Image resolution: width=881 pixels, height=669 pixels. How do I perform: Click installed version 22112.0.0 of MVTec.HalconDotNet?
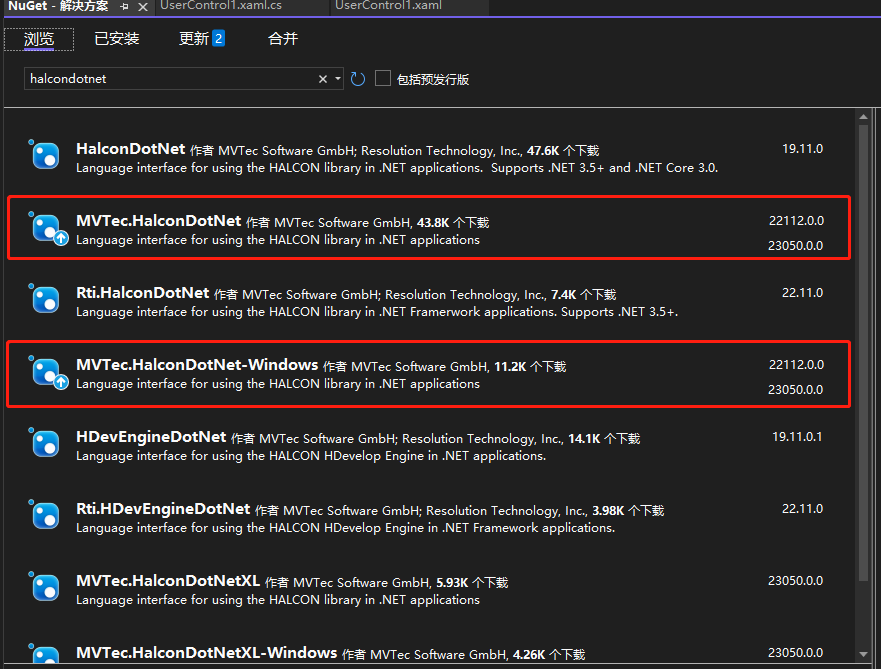coord(796,221)
